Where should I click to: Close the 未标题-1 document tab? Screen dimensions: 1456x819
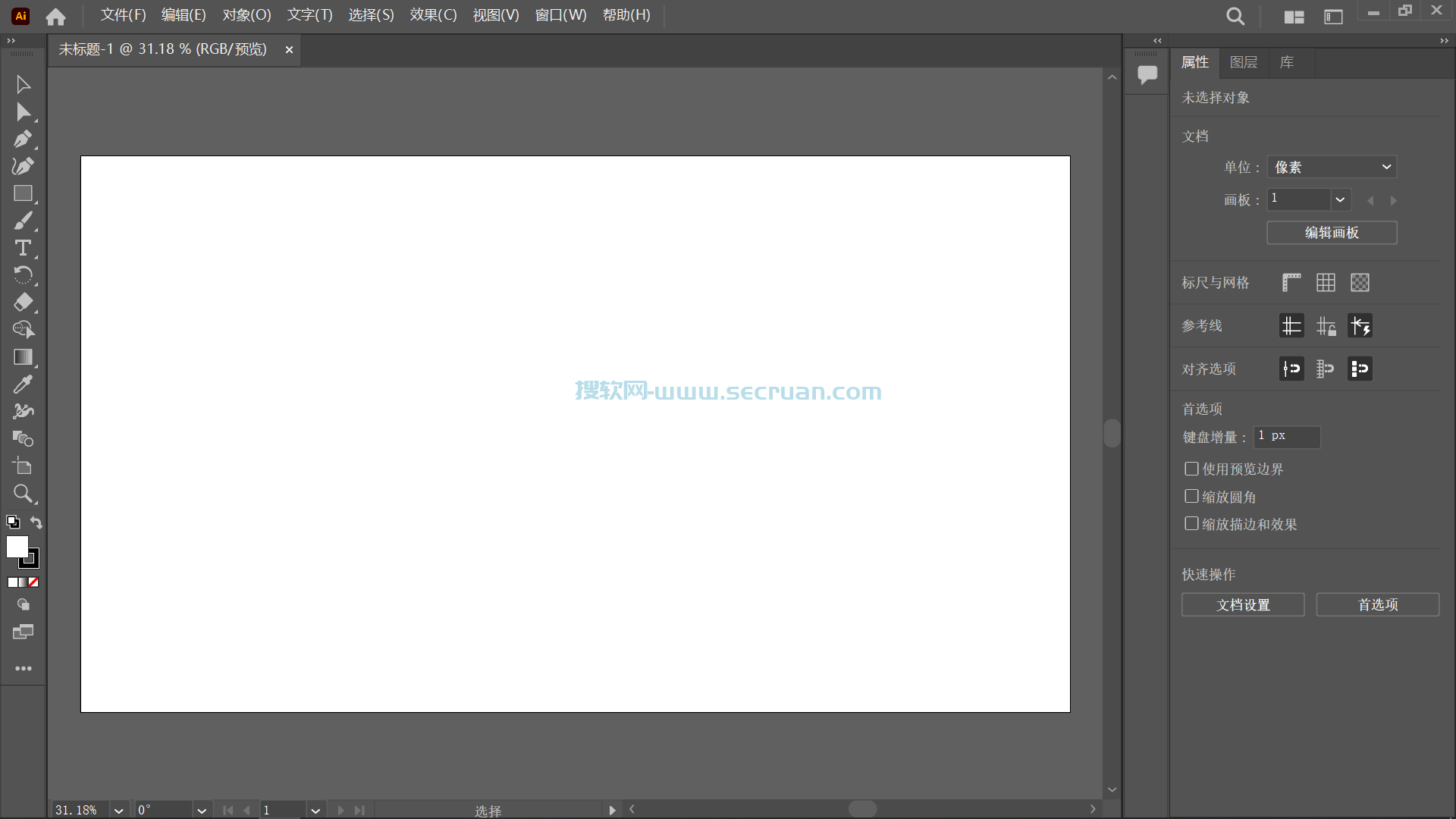tap(289, 49)
